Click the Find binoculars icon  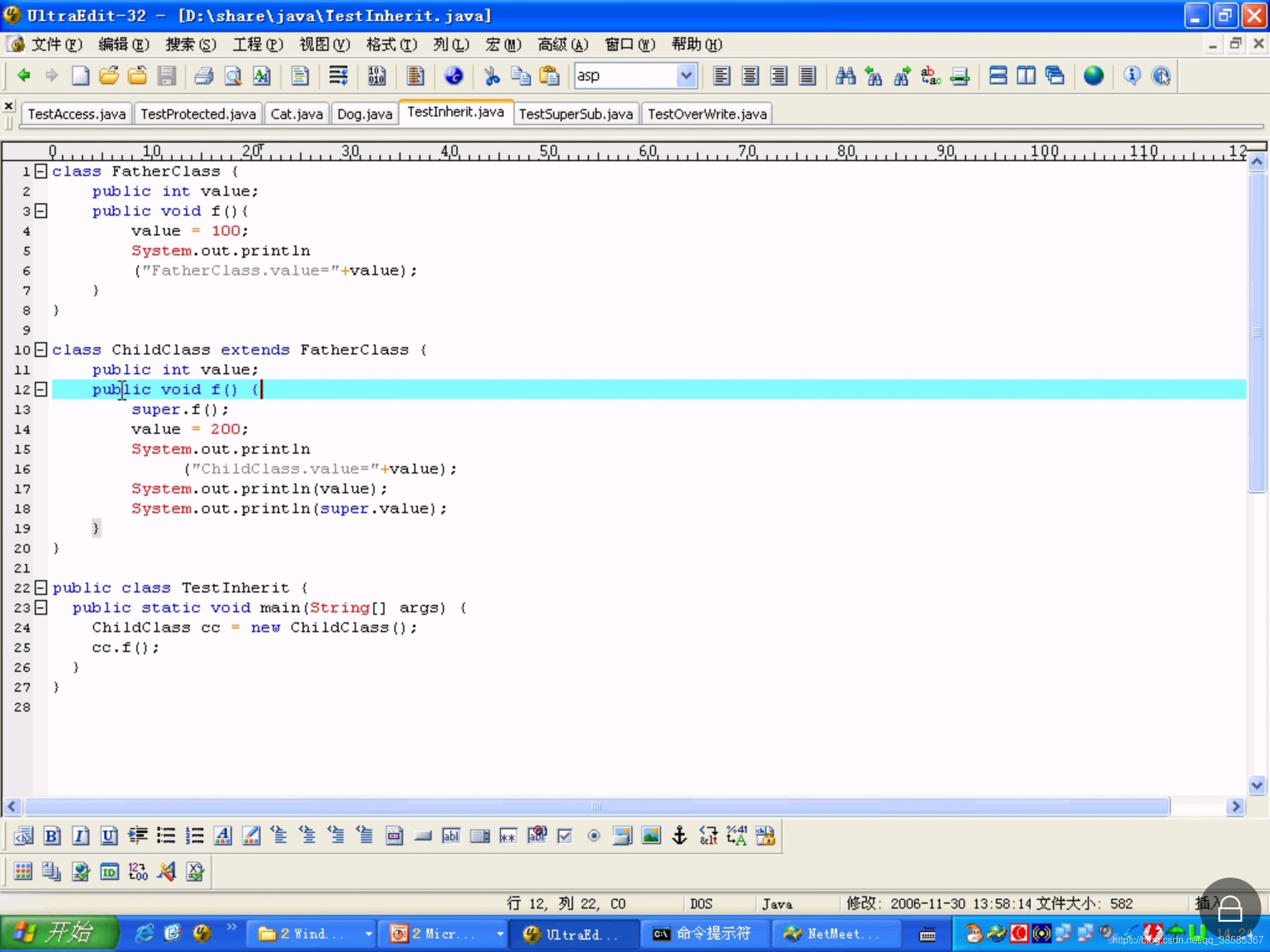pos(845,76)
